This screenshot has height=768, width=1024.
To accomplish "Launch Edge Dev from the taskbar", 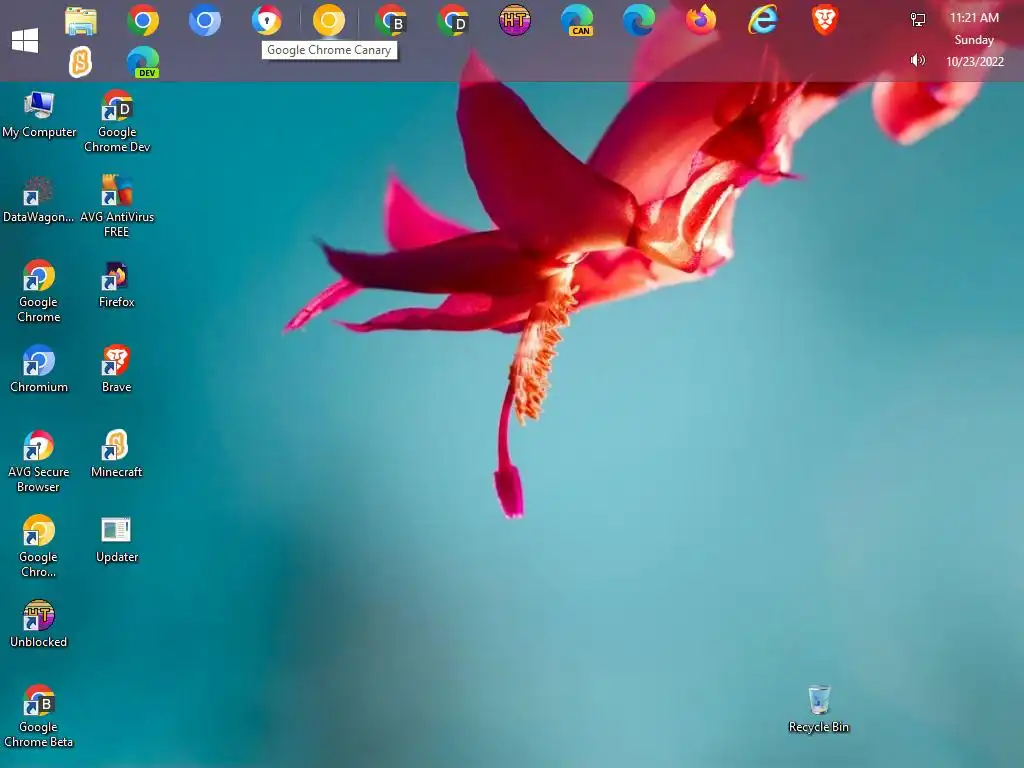I will pos(143,63).
